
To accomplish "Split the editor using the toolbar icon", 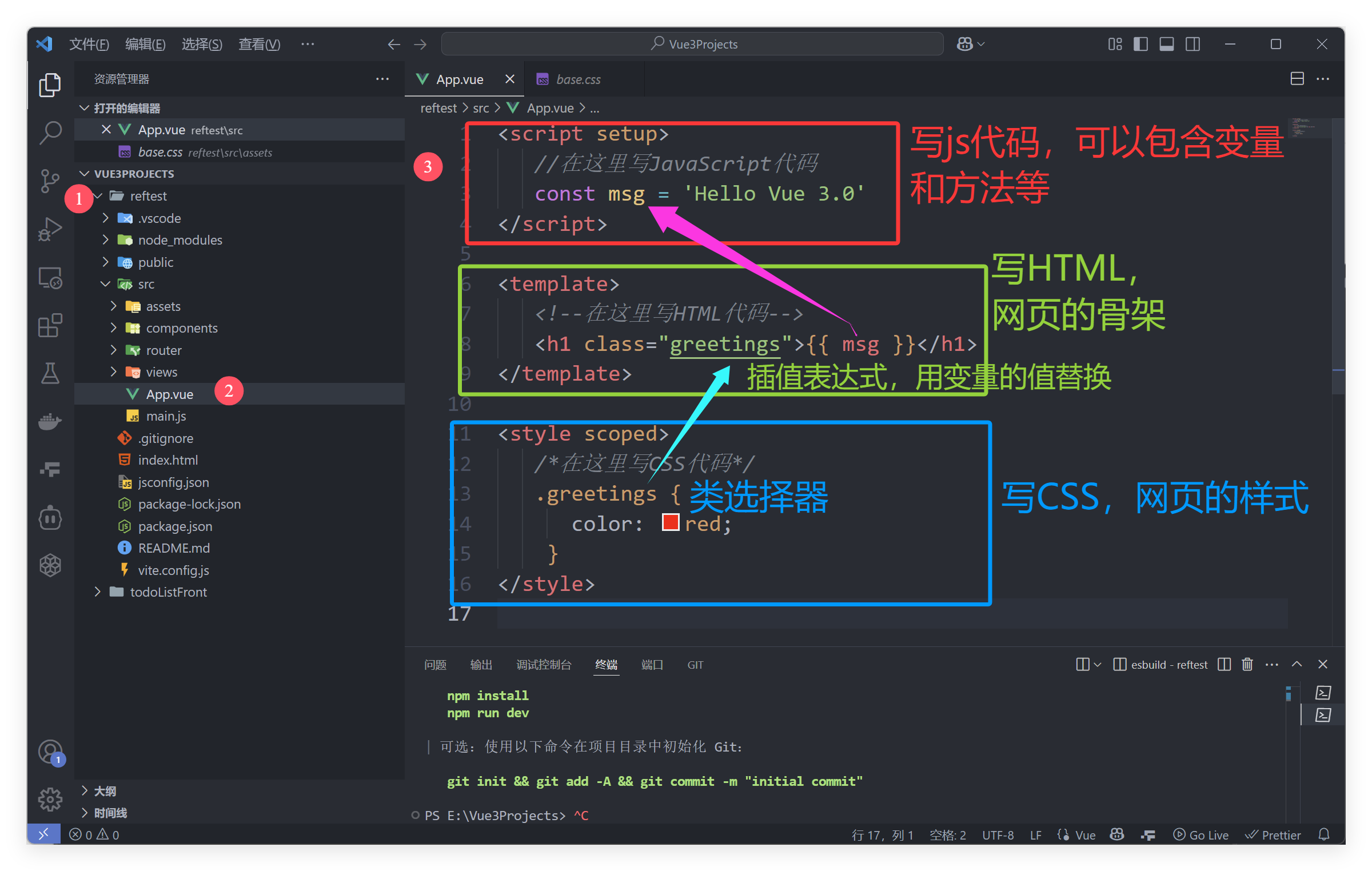I will [1297, 79].
